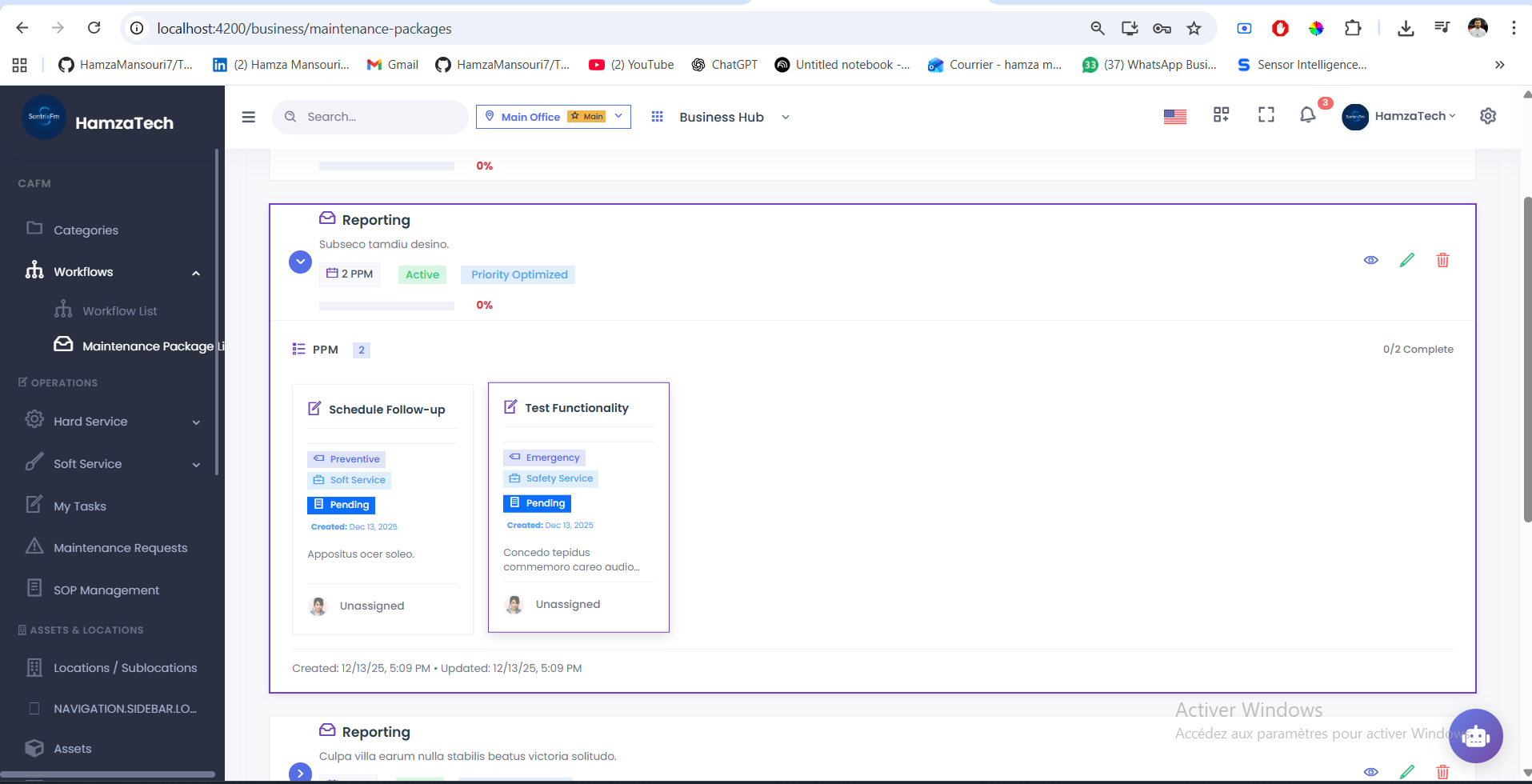
Task: Open settings with the gear icon
Action: click(x=1487, y=116)
